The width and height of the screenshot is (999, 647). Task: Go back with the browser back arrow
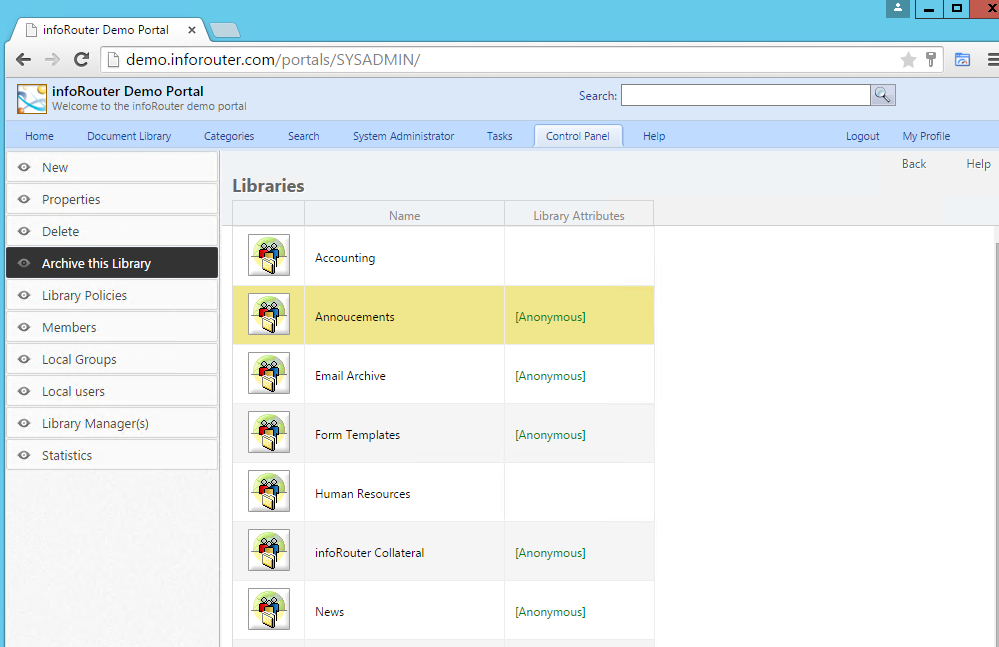[x=24, y=60]
